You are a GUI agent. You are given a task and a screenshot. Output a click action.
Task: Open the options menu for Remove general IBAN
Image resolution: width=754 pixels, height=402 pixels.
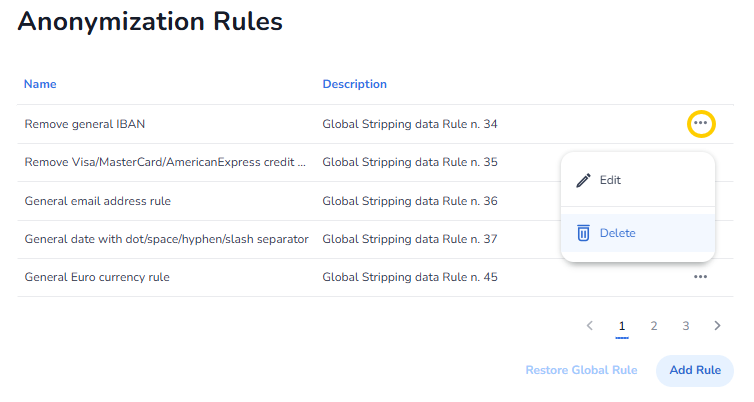point(700,124)
